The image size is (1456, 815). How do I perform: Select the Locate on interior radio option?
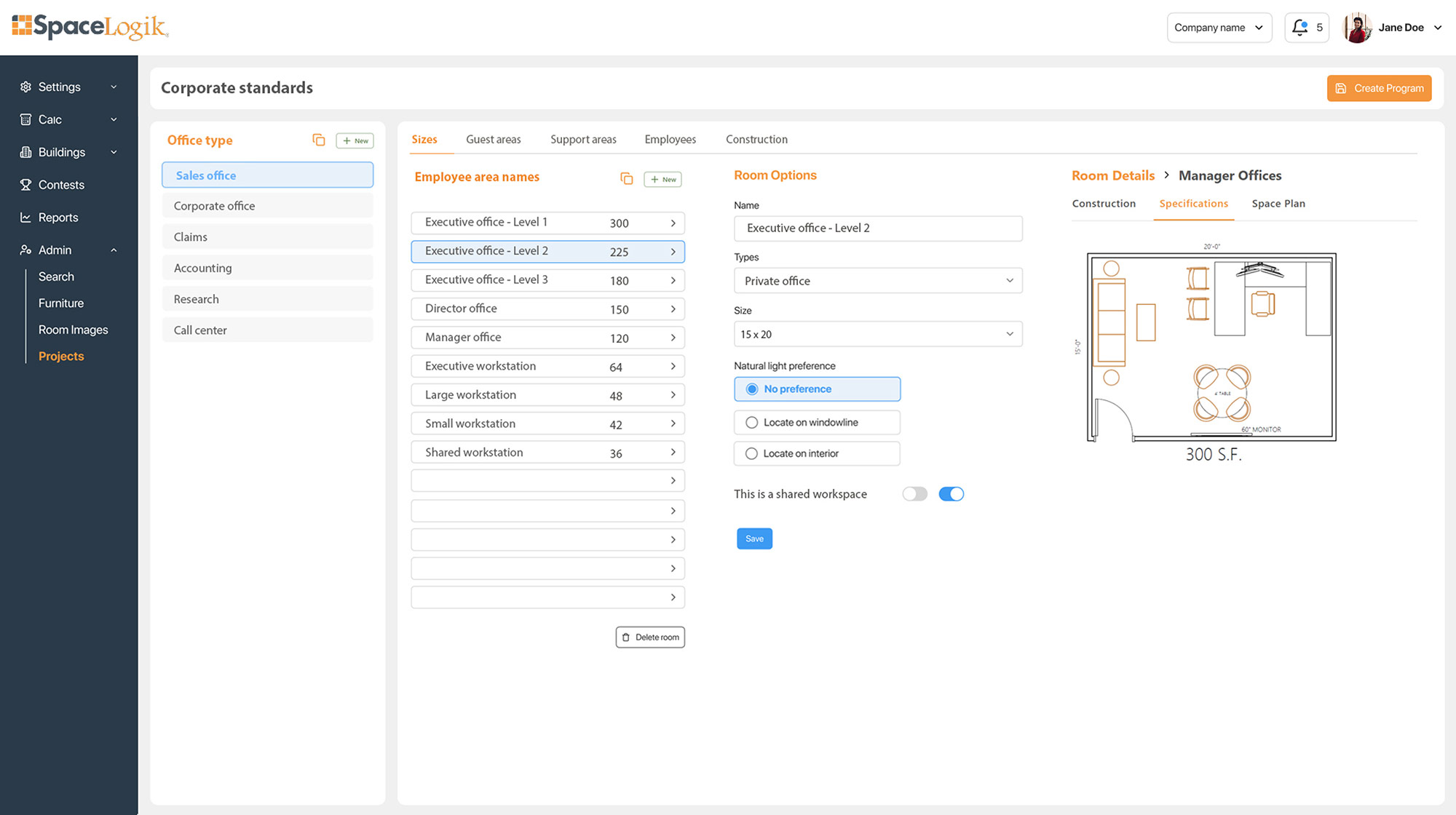pos(752,454)
